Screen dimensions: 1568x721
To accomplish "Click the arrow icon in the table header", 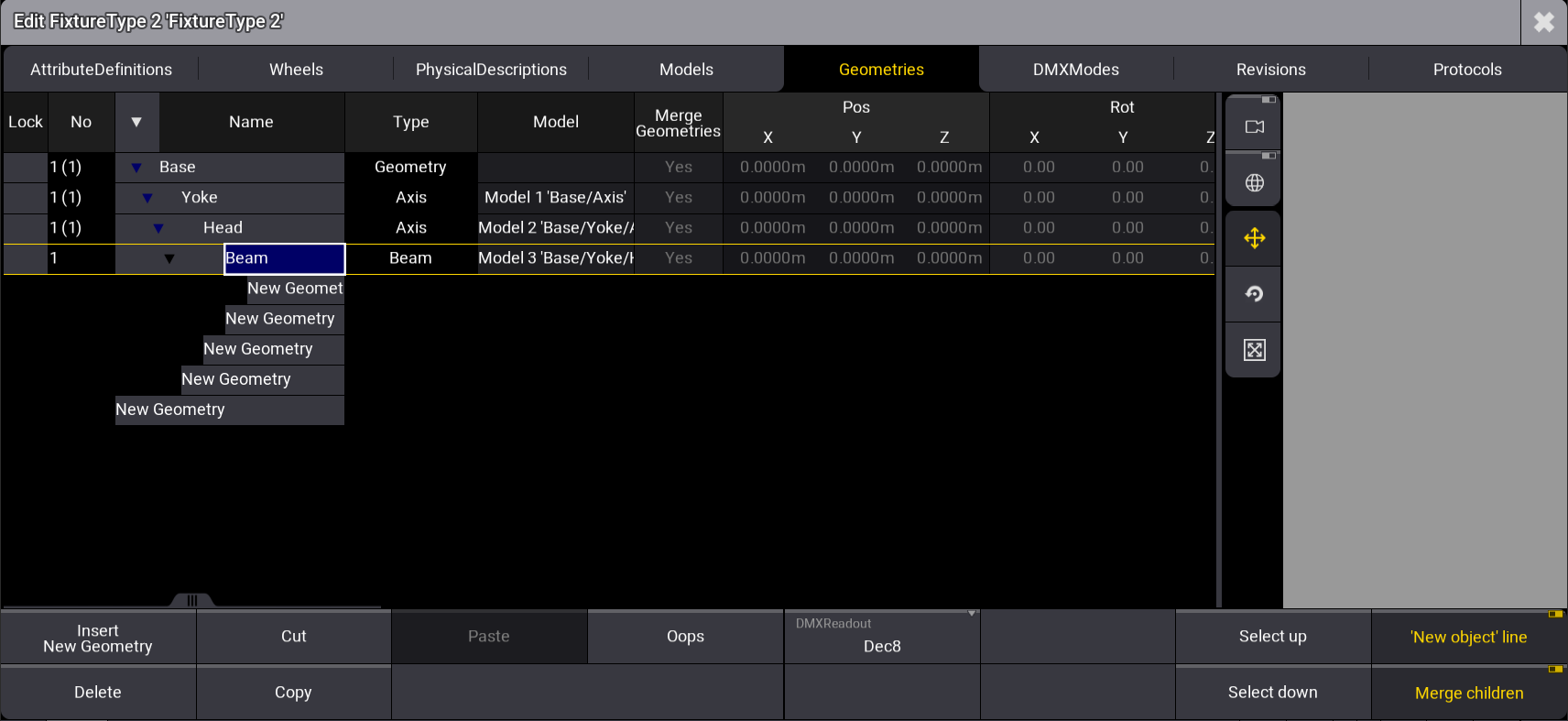I will (136, 122).
